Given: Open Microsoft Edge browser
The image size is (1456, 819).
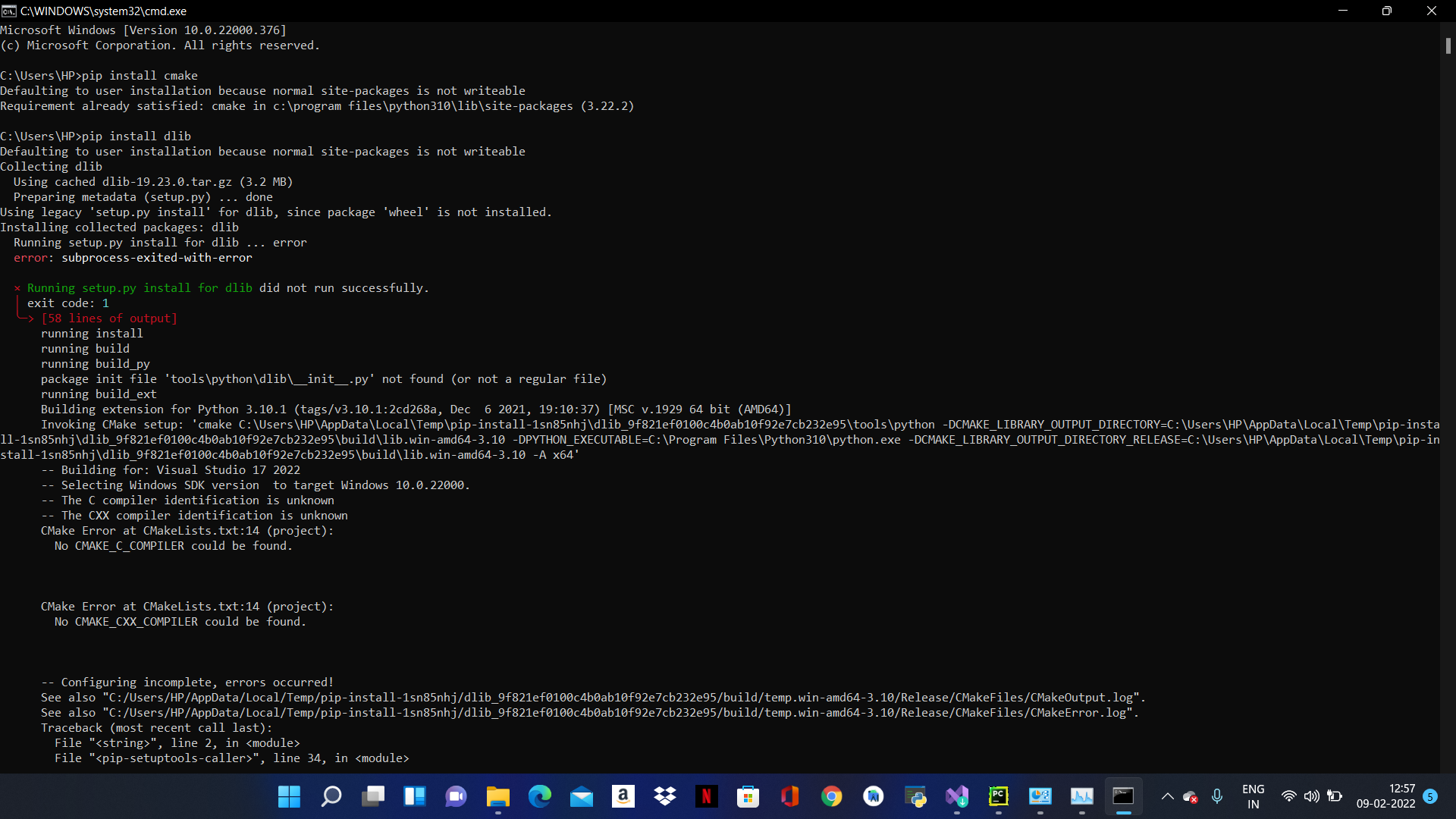Looking at the screenshot, I should pos(540,796).
